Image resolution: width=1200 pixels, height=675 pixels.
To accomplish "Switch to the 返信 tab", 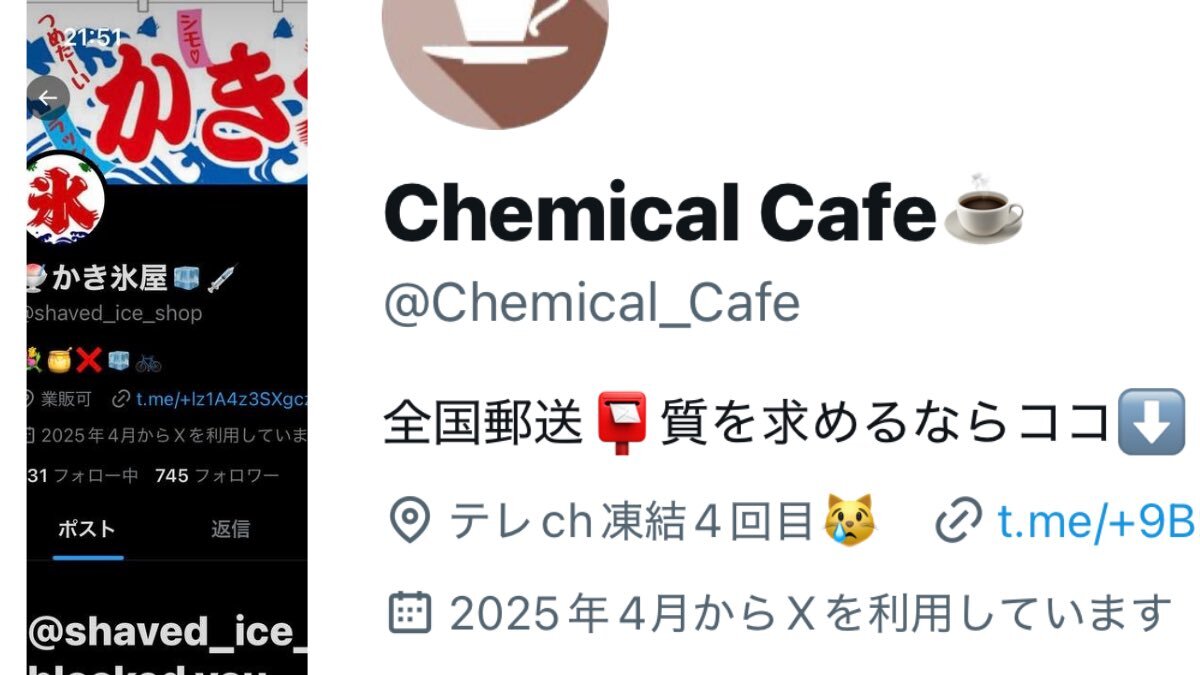I will (230, 529).
